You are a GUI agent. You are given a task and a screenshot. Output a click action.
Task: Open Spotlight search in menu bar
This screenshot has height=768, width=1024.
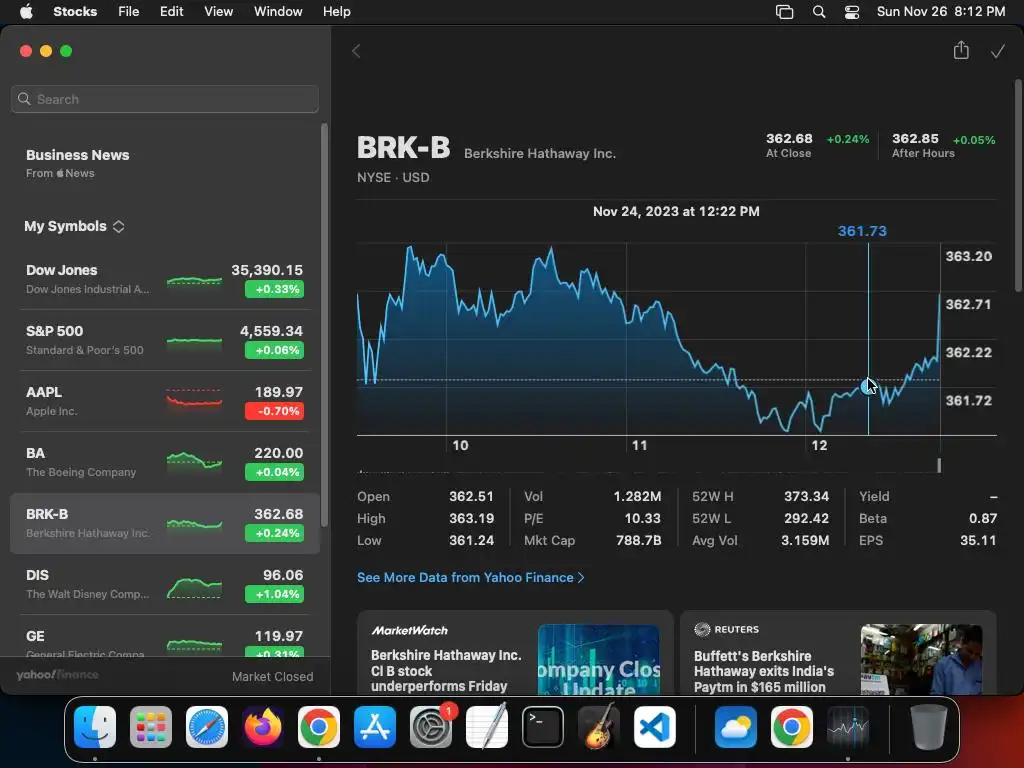(x=818, y=12)
